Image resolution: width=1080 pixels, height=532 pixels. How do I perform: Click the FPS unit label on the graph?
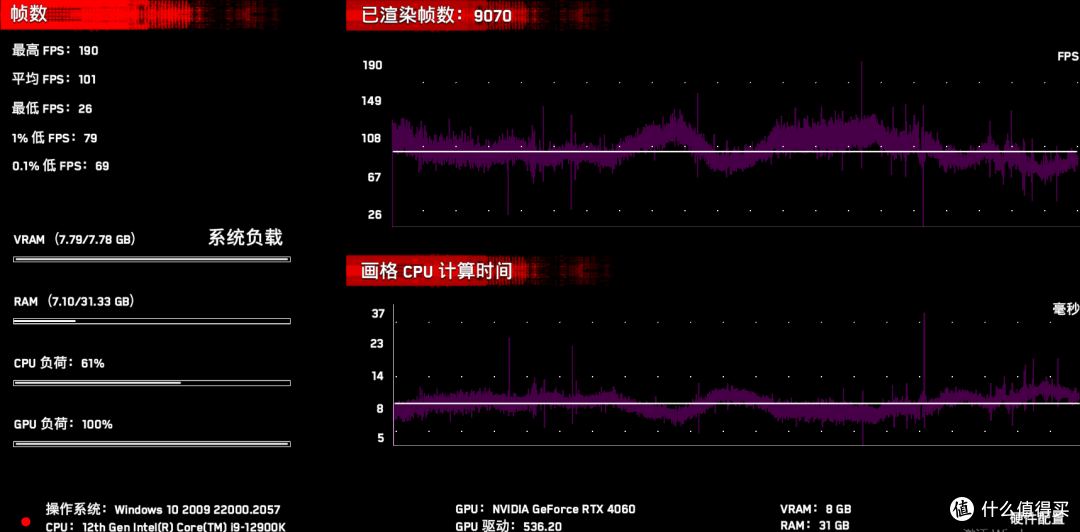click(1068, 57)
